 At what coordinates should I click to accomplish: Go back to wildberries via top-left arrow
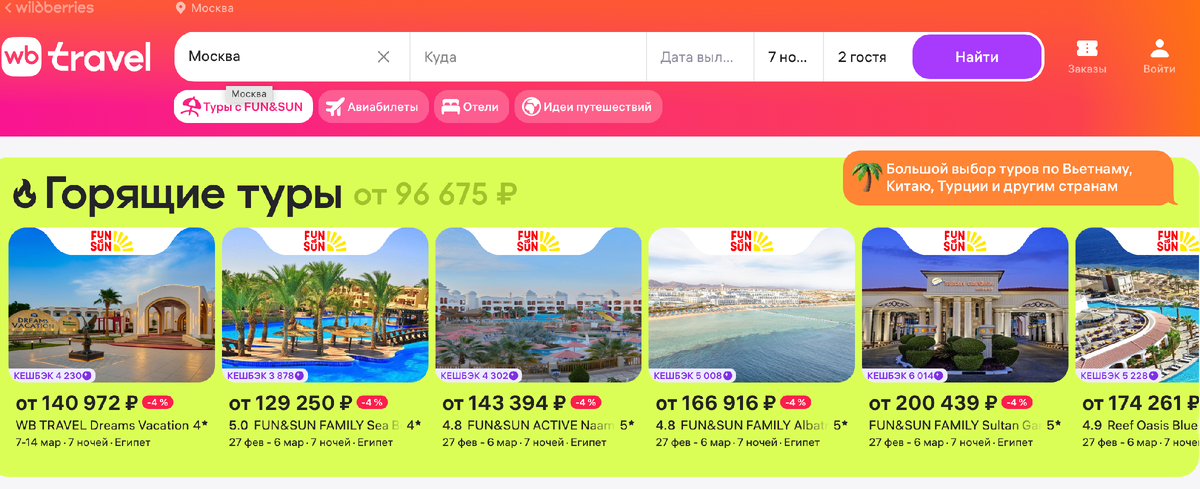(x=9, y=7)
